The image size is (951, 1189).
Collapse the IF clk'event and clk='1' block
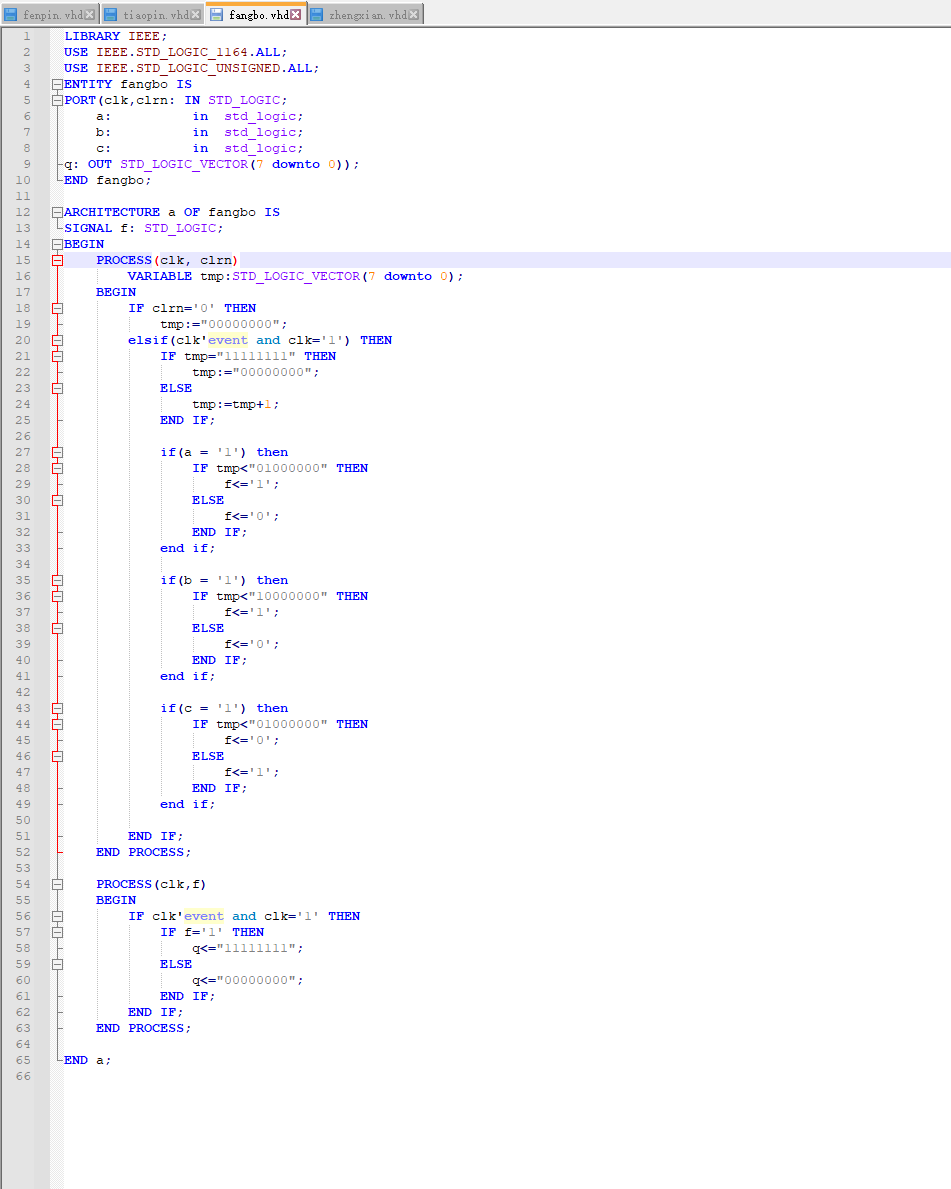[x=57, y=915]
